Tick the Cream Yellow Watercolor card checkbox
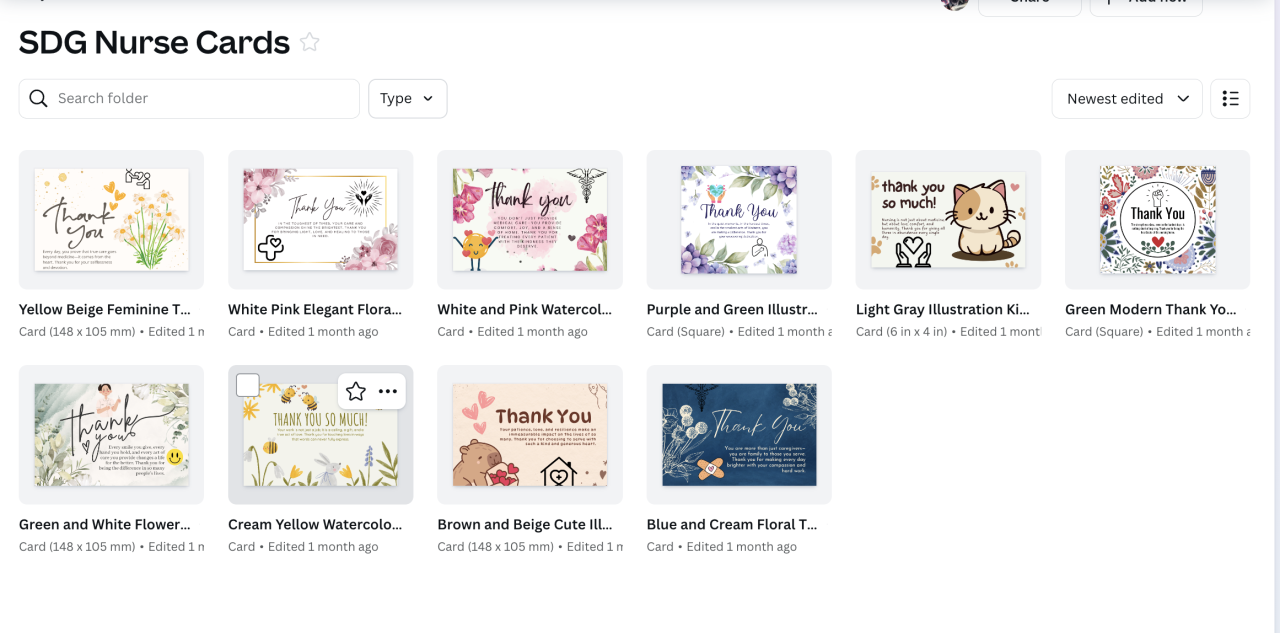Viewport: 1280px width, 633px height. tap(248, 385)
